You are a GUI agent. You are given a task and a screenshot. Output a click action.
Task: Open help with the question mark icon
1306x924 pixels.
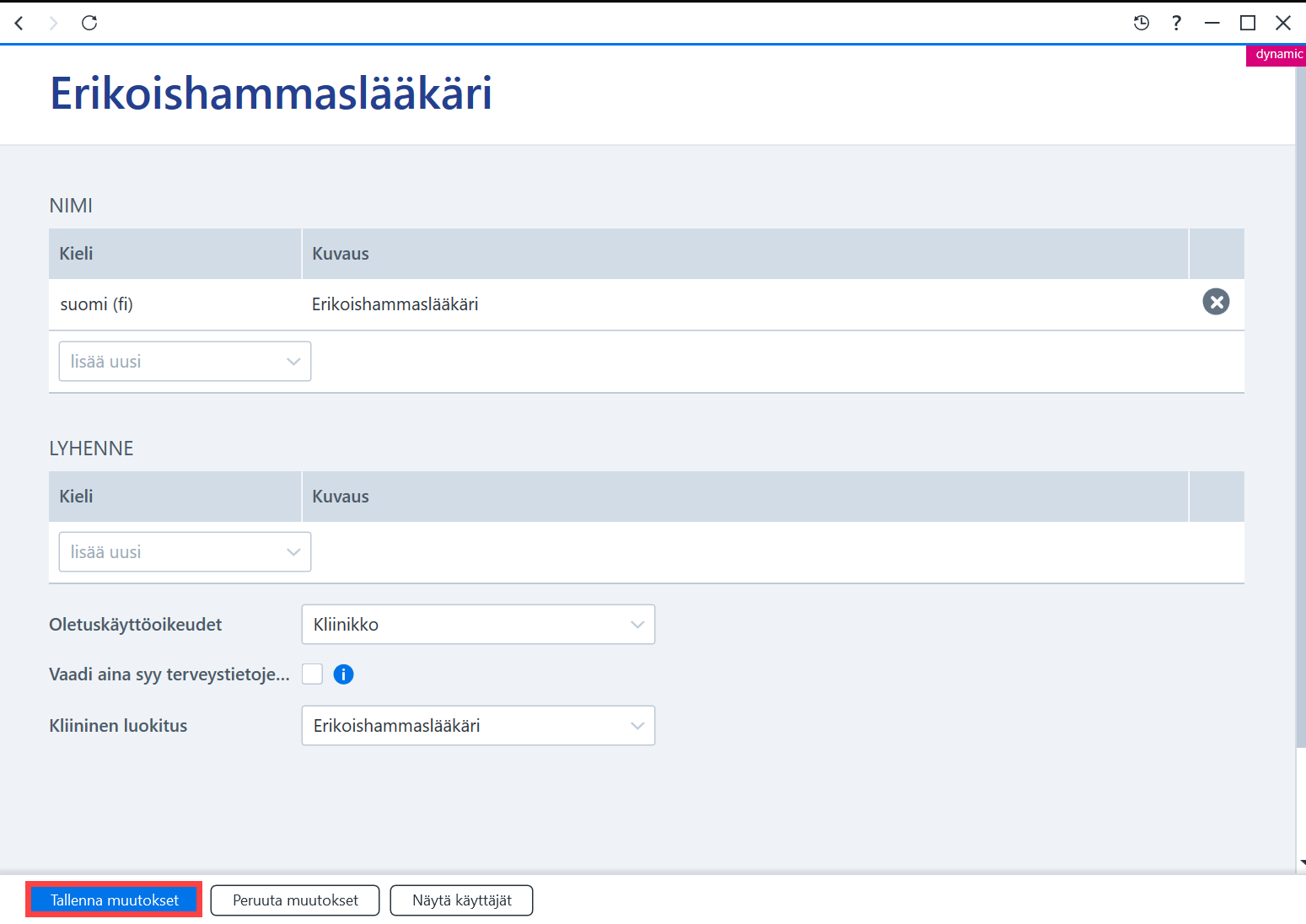click(x=1176, y=23)
